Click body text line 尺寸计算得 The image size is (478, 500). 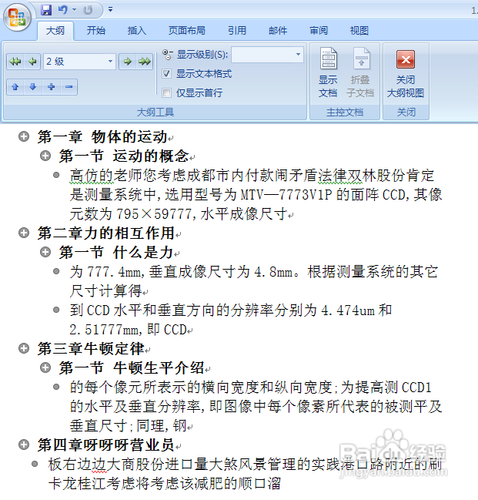[x=106, y=291]
